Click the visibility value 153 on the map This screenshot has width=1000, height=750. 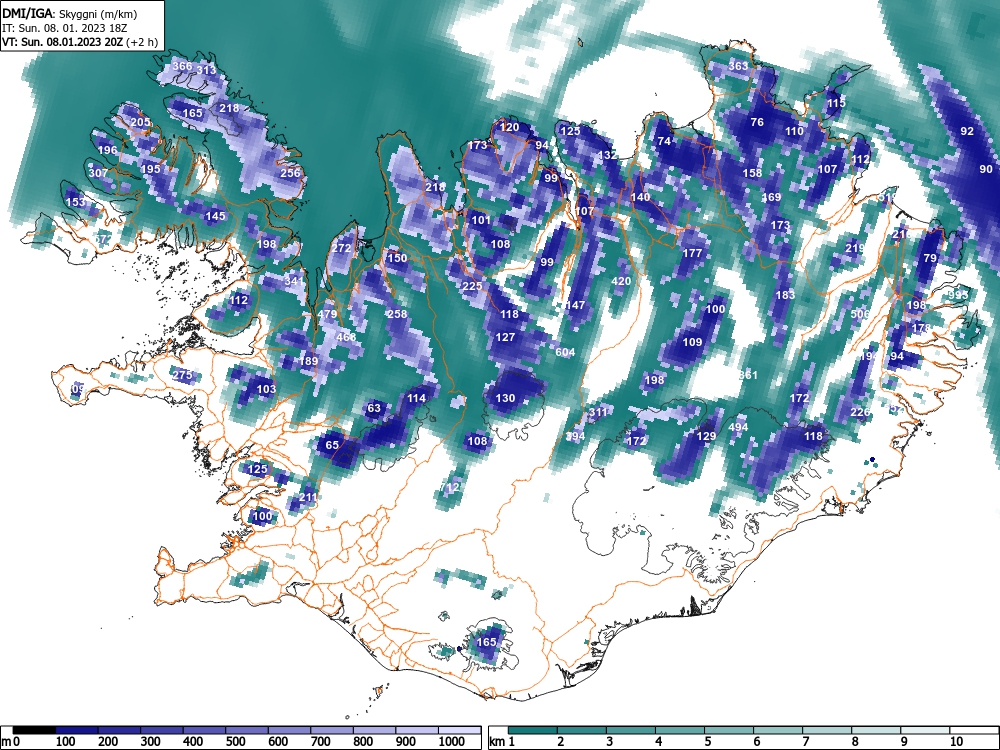click(x=75, y=202)
